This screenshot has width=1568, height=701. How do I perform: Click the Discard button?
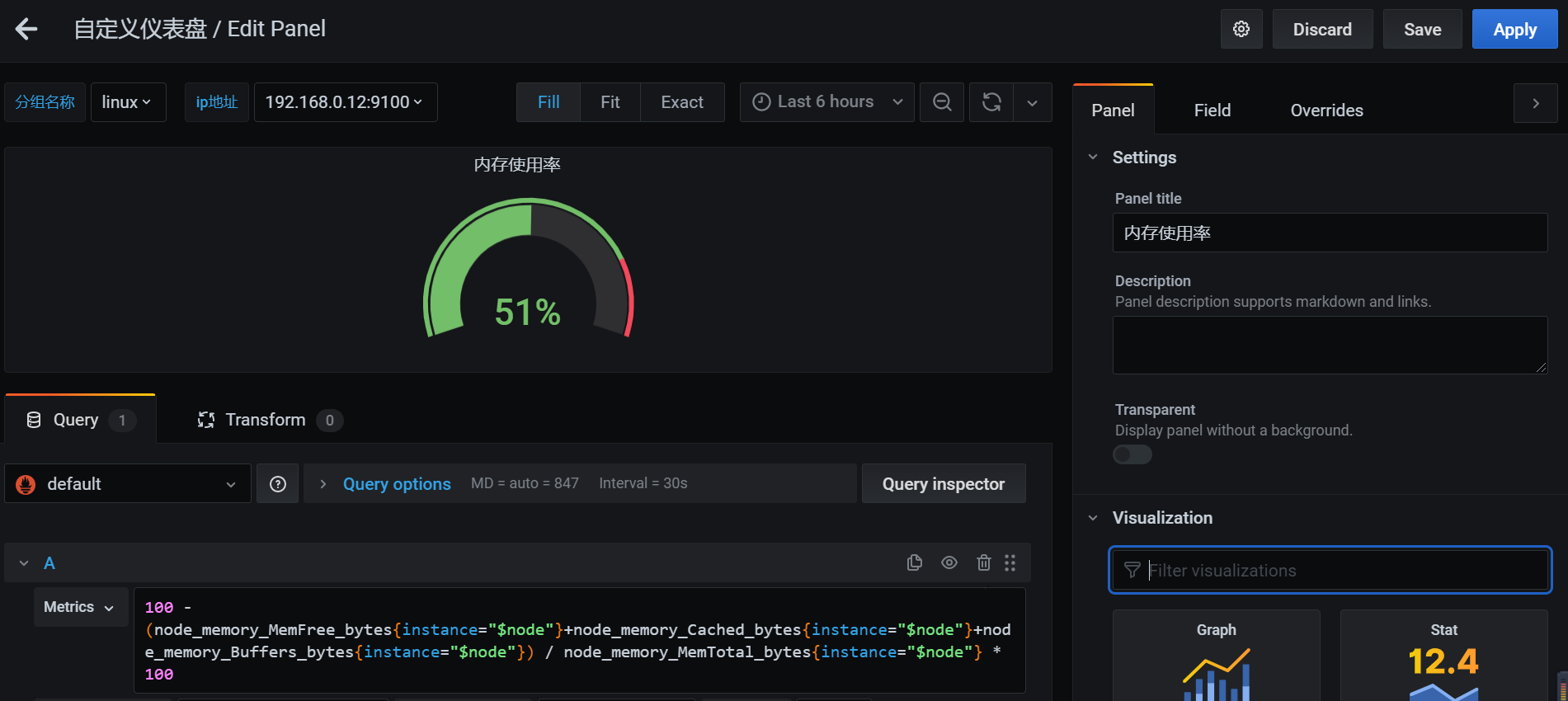(x=1322, y=30)
